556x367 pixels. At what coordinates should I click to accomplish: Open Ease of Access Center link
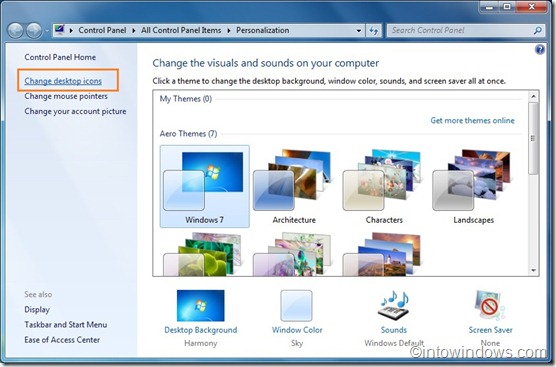(62, 340)
